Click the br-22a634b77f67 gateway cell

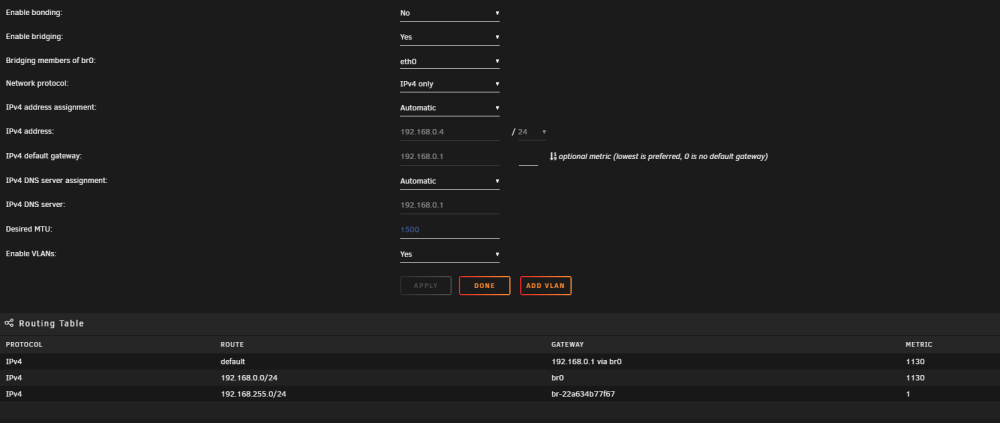pyautogui.click(x=583, y=394)
